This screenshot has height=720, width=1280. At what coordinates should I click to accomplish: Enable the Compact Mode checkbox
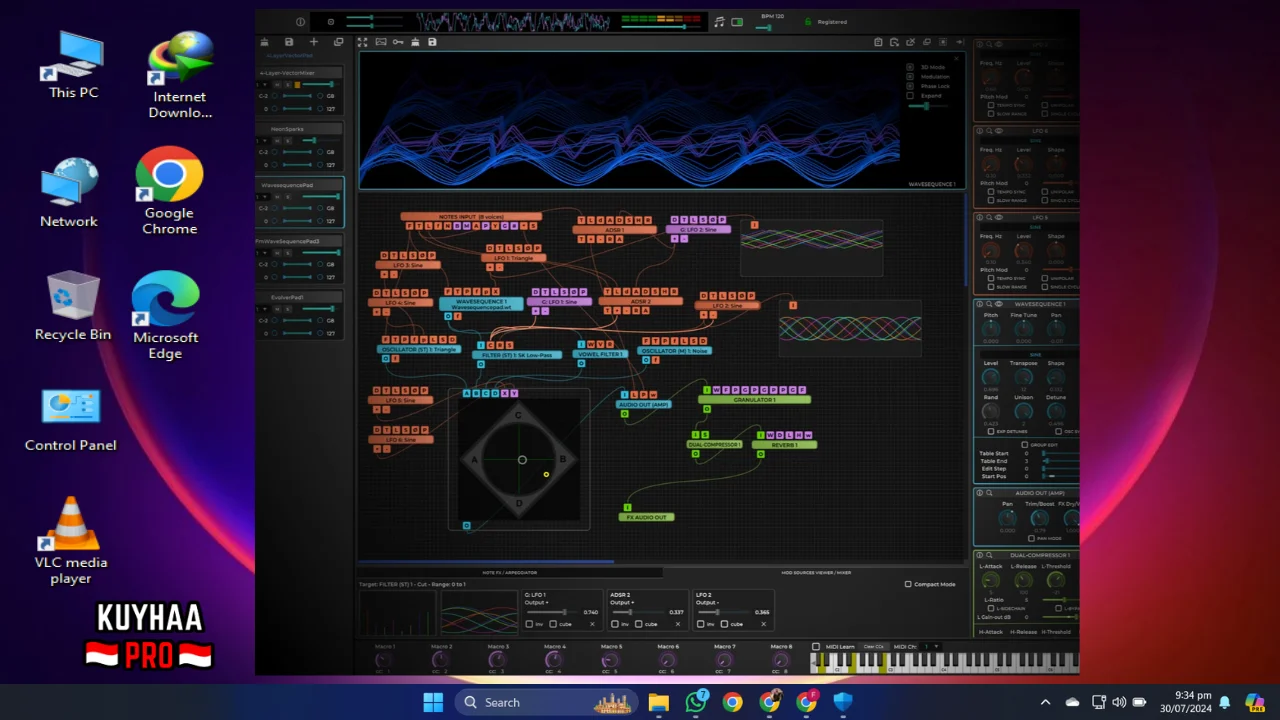tap(908, 584)
